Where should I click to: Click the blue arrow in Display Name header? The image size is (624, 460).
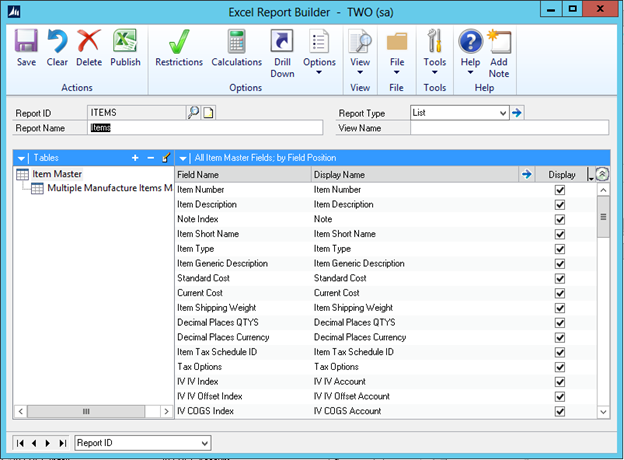coord(526,174)
